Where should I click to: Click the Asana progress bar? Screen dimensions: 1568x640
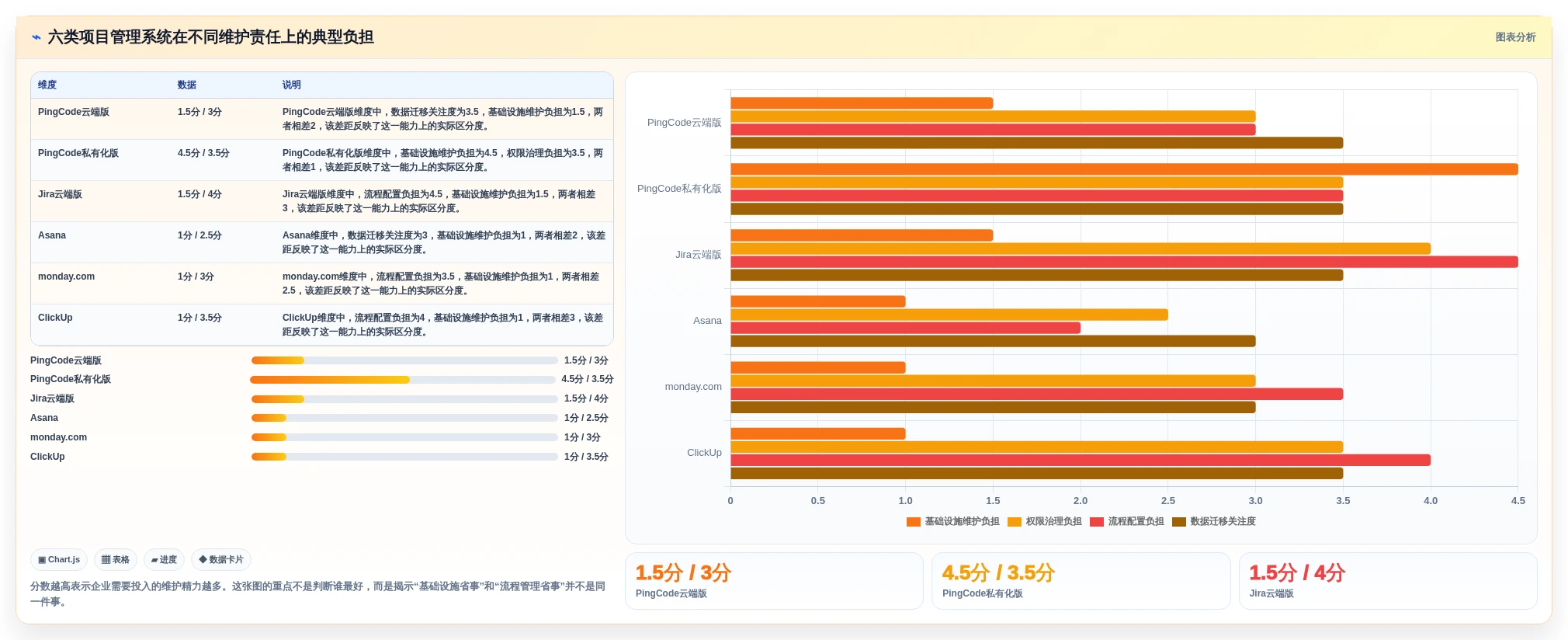pos(404,418)
